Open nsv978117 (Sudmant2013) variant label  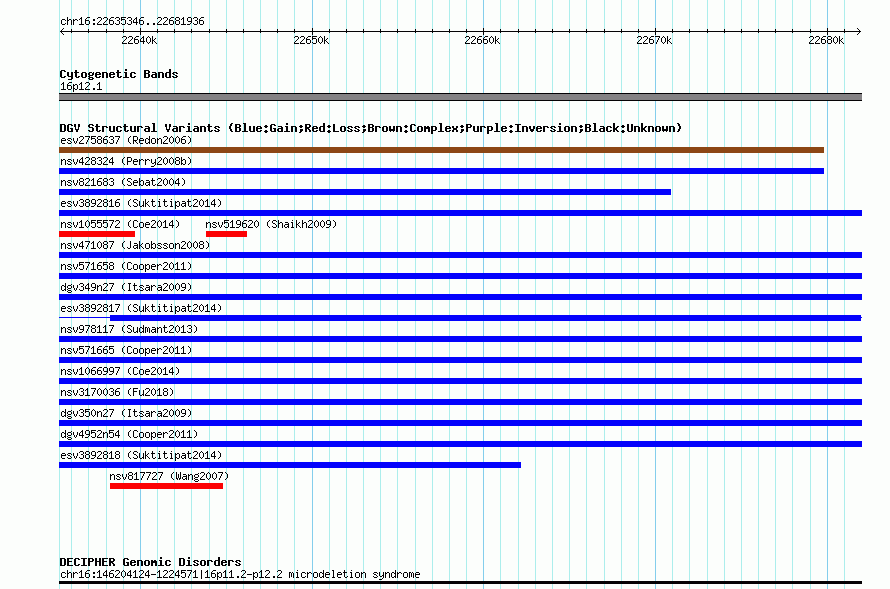pos(129,329)
